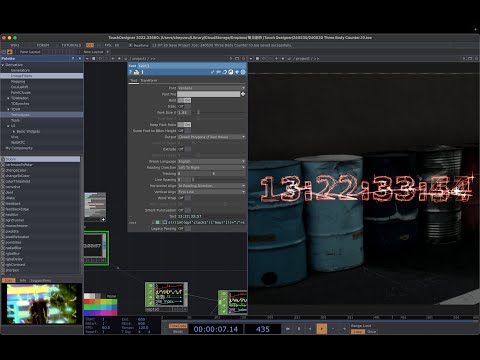This screenshot has height=360, width=480.
Task: Toggle the Bold switch
Action: [184, 100]
